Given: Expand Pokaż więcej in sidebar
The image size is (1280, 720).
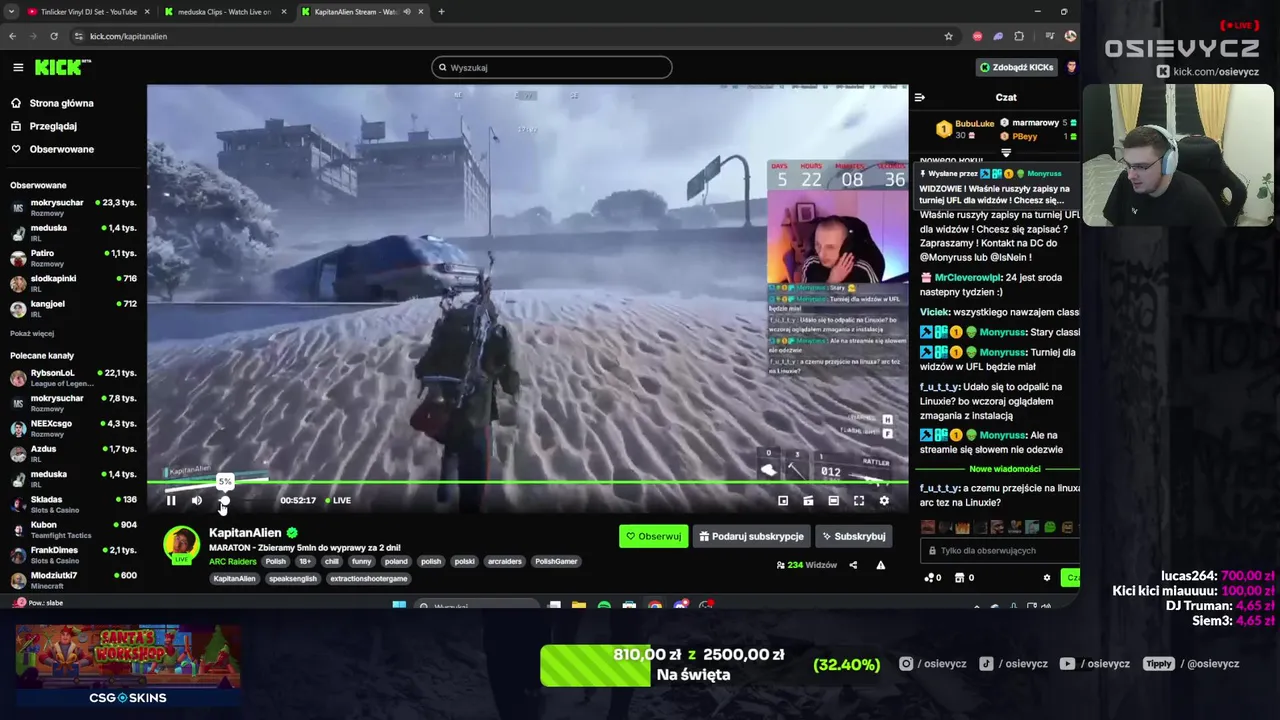Looking at the screenshot, I should click(32, 333).
